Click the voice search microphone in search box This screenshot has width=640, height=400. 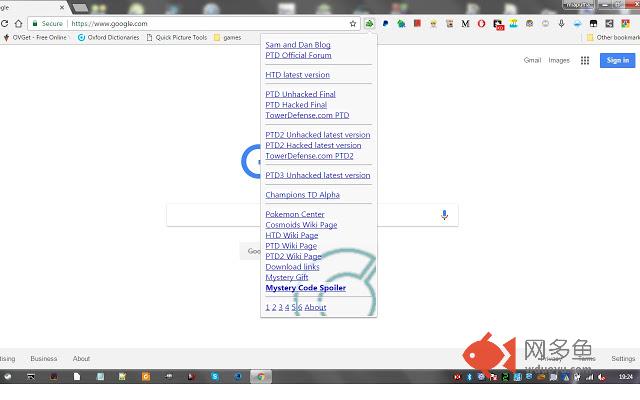coord(444,215)
